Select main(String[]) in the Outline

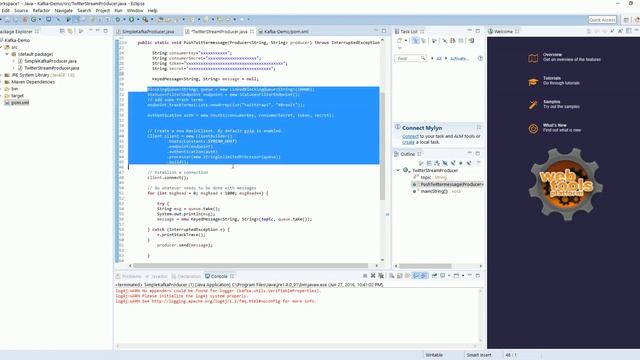pyautogui.click(x=437, y=191)
